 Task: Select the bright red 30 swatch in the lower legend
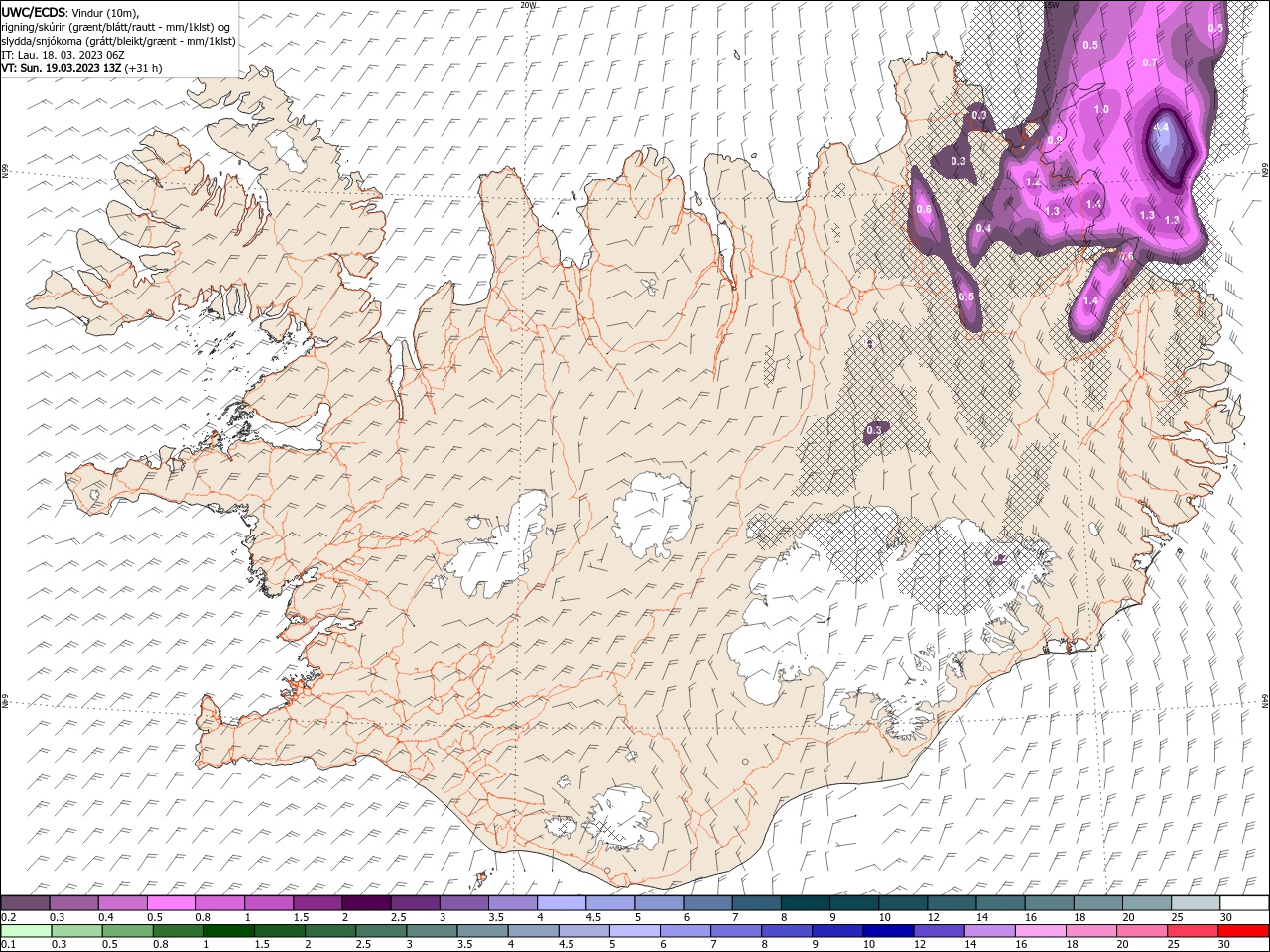(1243, 931)
